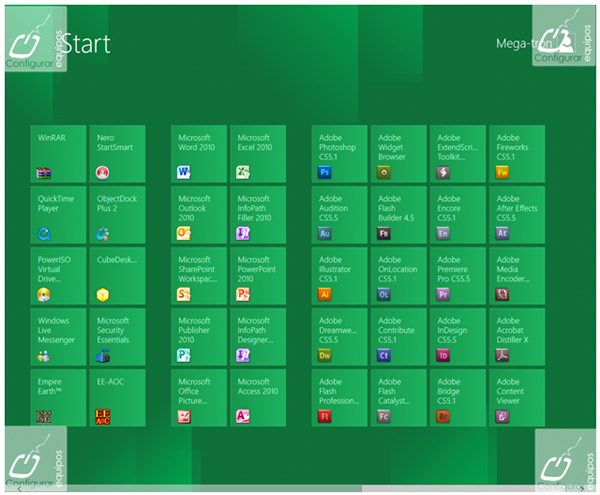Click the "Adobe After Effects CS5.5" label

[x=517, y=208]
